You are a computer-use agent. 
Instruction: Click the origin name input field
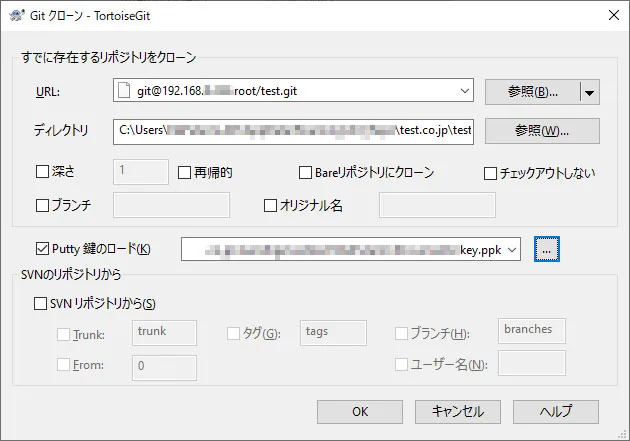pos(437,205)
